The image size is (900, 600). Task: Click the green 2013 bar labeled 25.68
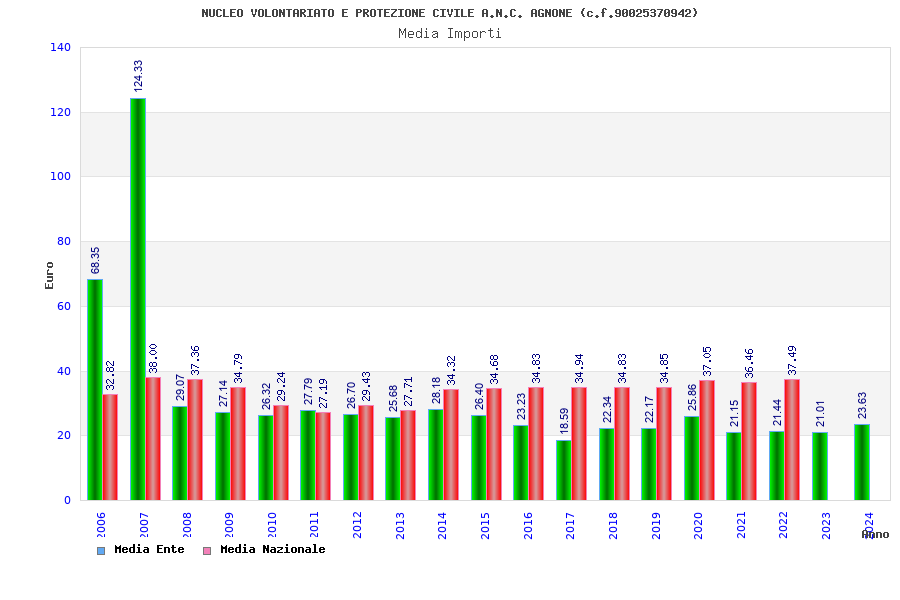[x=393, y=459]
